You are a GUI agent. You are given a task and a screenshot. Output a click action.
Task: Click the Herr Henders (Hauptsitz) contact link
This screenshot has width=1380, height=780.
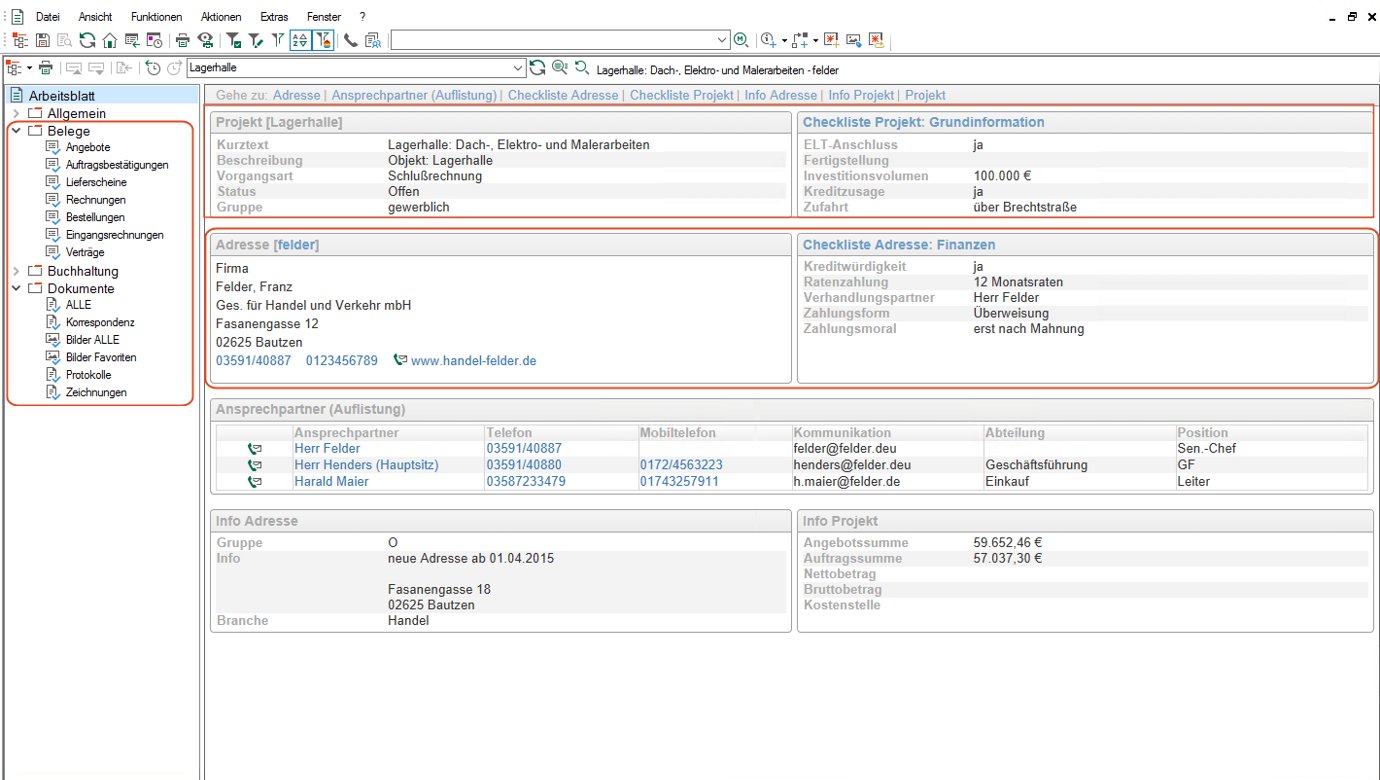pyautogui.click(x=358, y=465)
